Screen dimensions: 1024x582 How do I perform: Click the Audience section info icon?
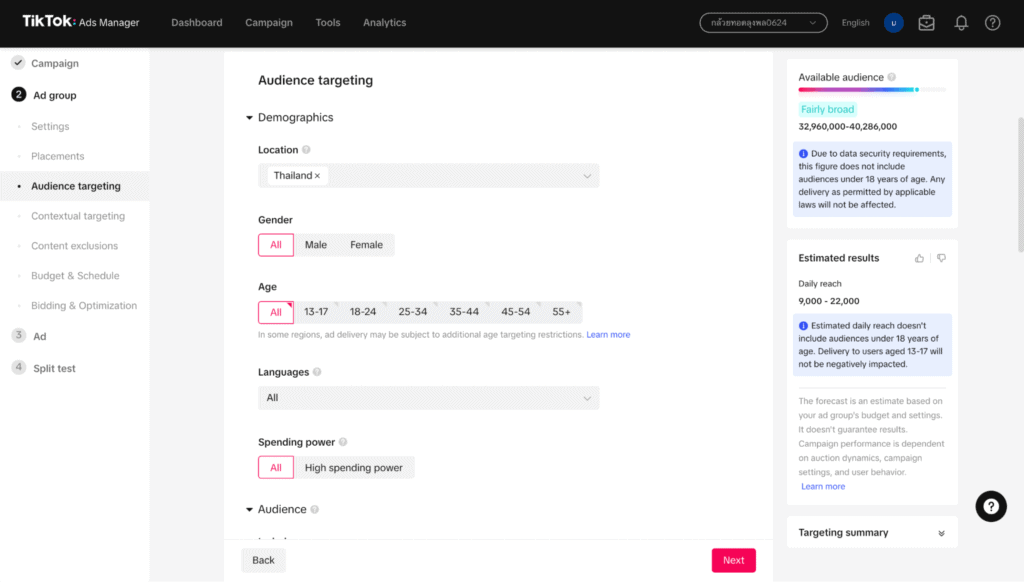click(x=315, y=509)
